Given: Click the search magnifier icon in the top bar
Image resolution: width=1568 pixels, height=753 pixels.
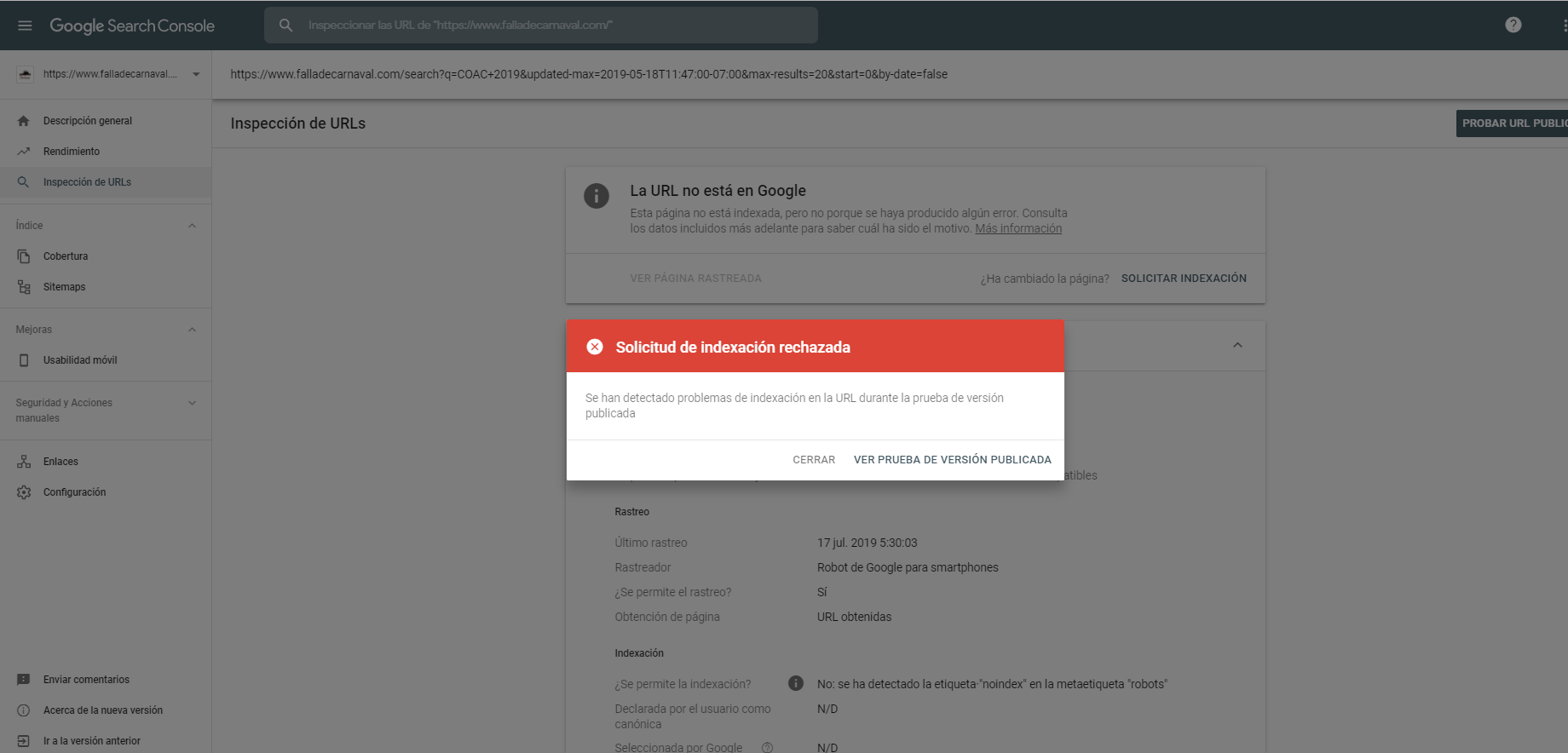Looking at the screenshot, I should pos(286,26).
